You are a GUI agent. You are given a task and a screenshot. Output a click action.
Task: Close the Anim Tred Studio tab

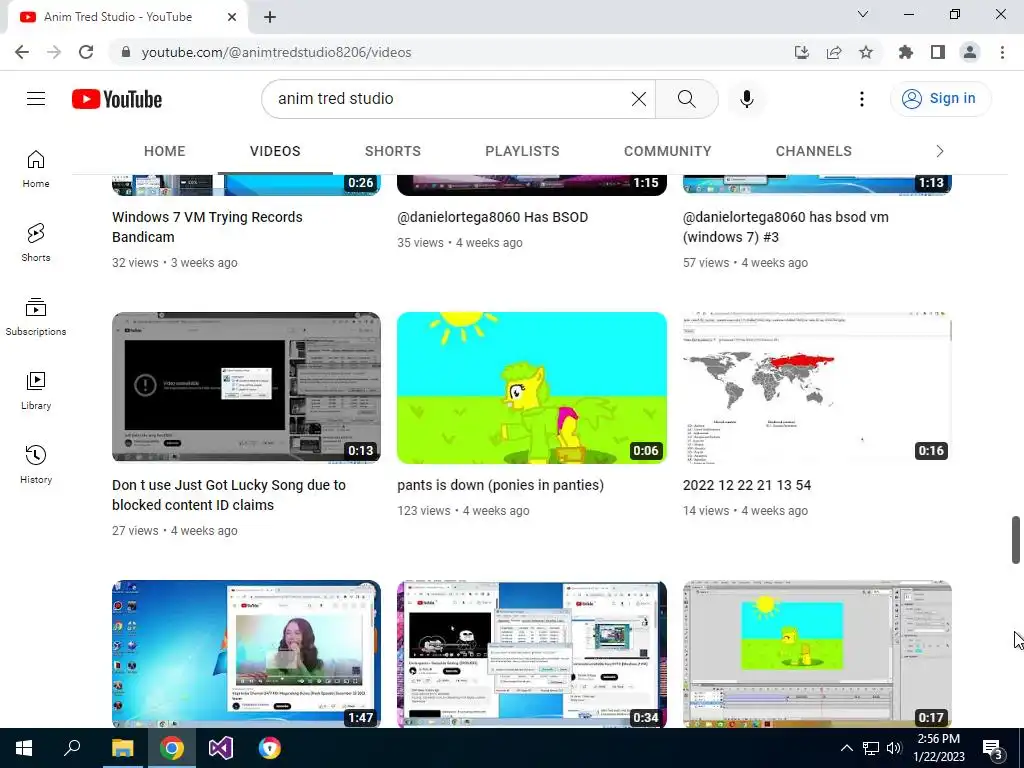click(232, 17)
